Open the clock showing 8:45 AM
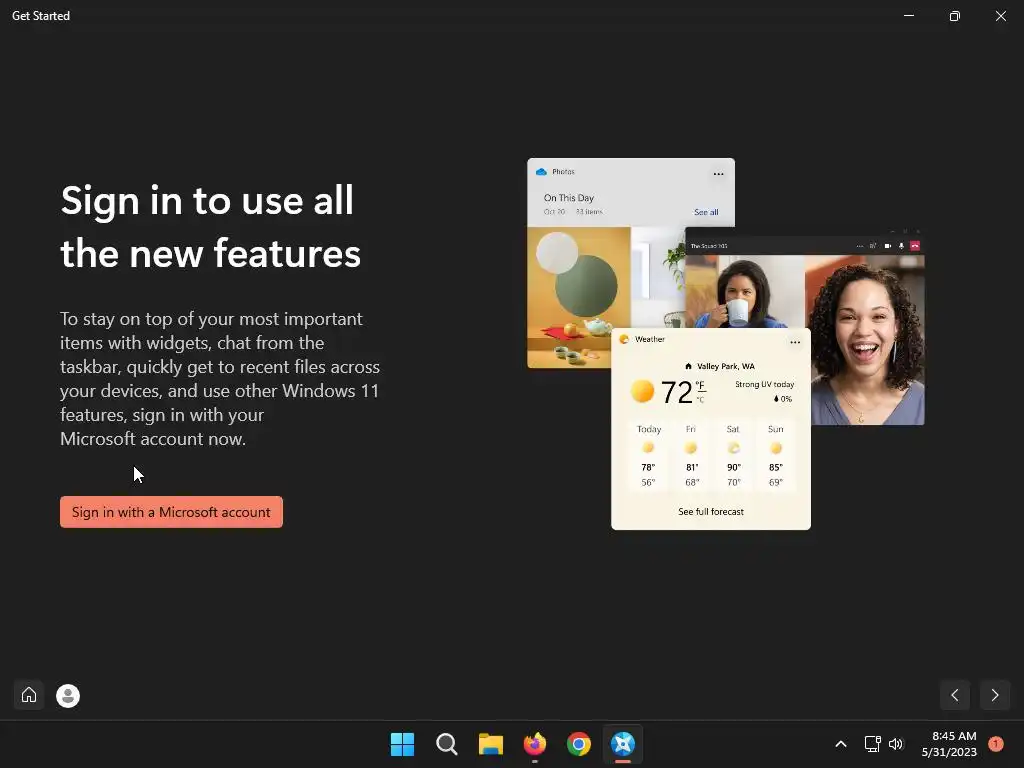 point(949,744)
